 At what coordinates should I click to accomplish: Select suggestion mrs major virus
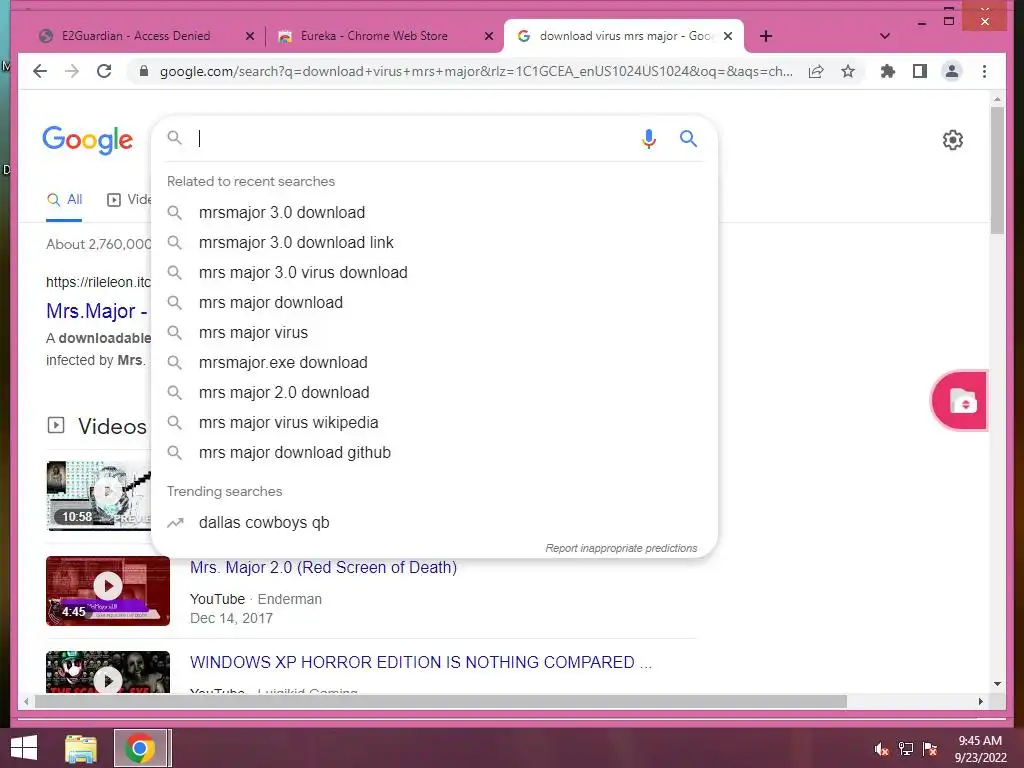(434, 332)
